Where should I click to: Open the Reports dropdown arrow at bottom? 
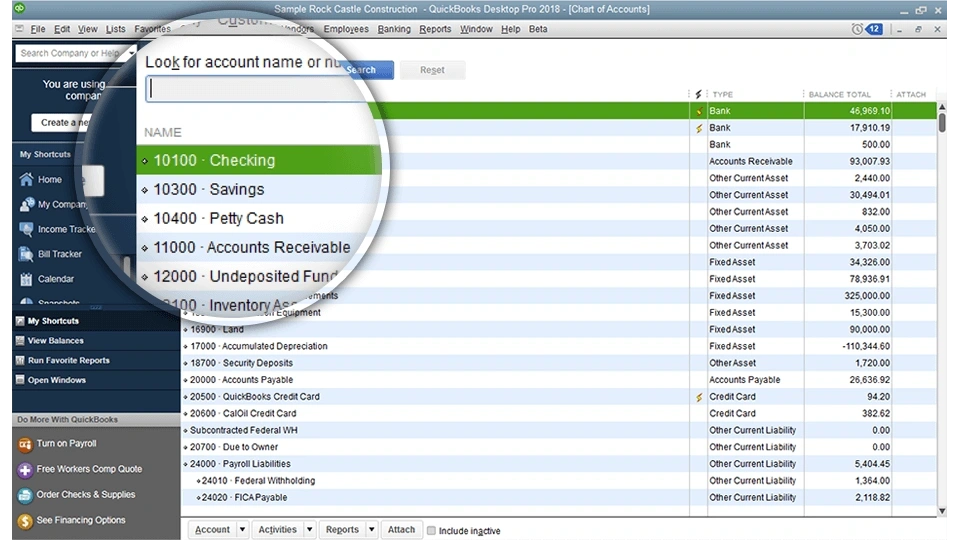tap(371, 530)
